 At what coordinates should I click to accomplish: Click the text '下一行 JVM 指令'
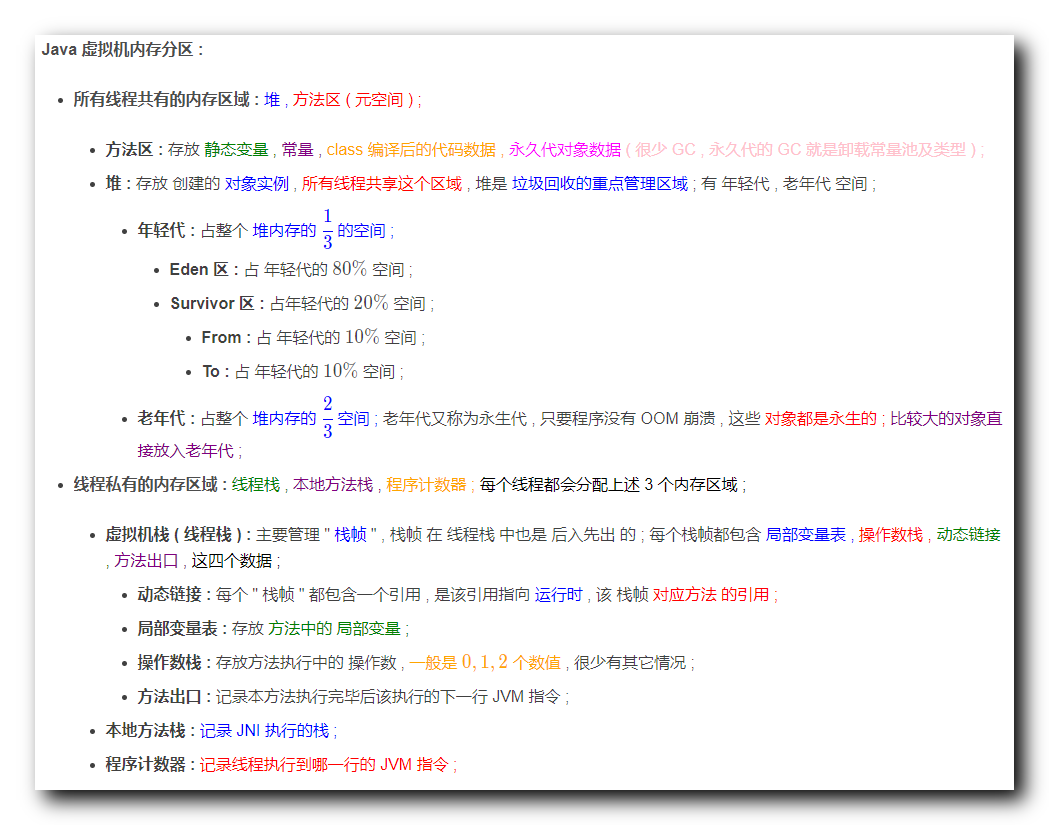(x=502, y=697)
